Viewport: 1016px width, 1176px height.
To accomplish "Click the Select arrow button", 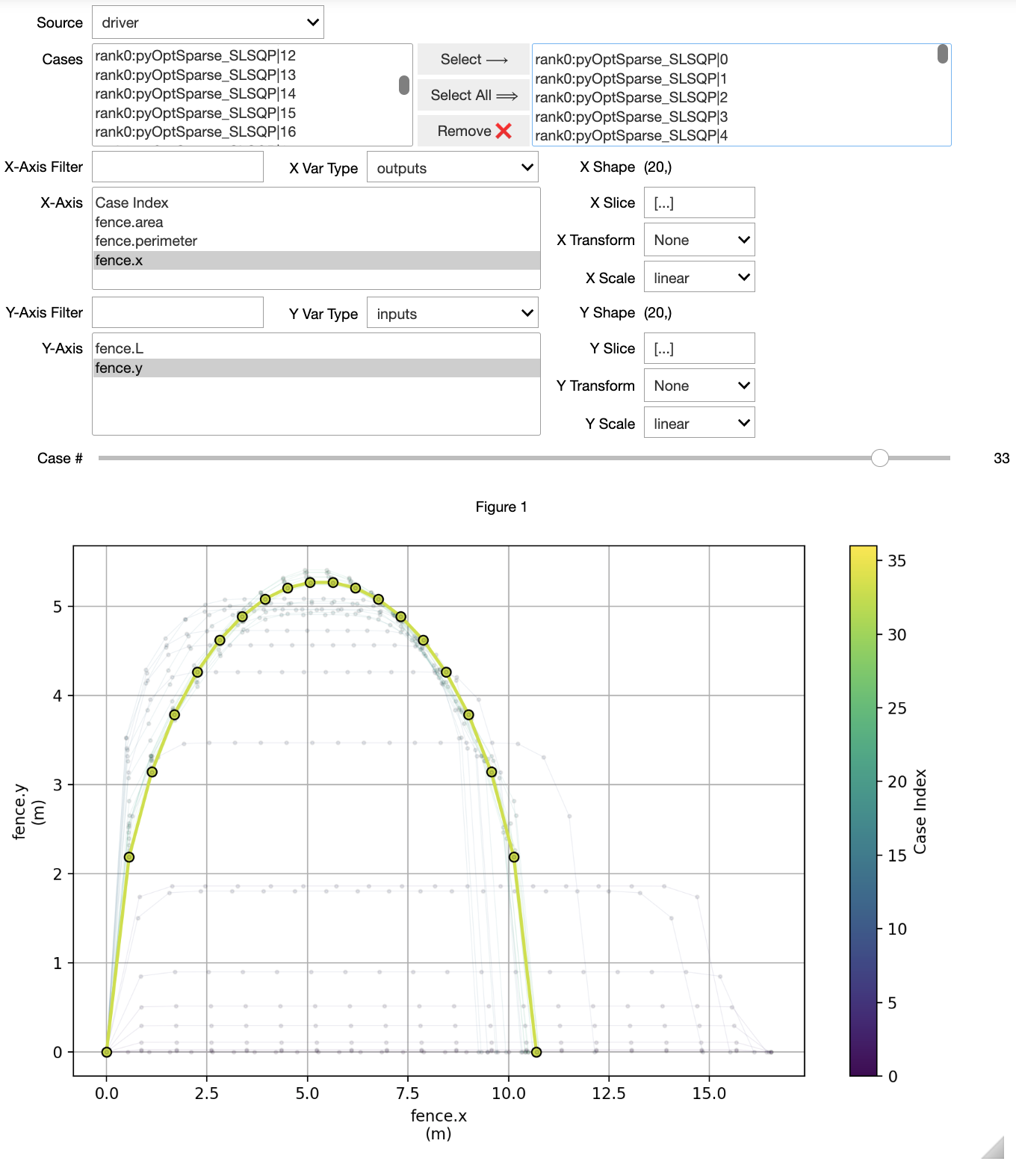I will pos(474,59).
